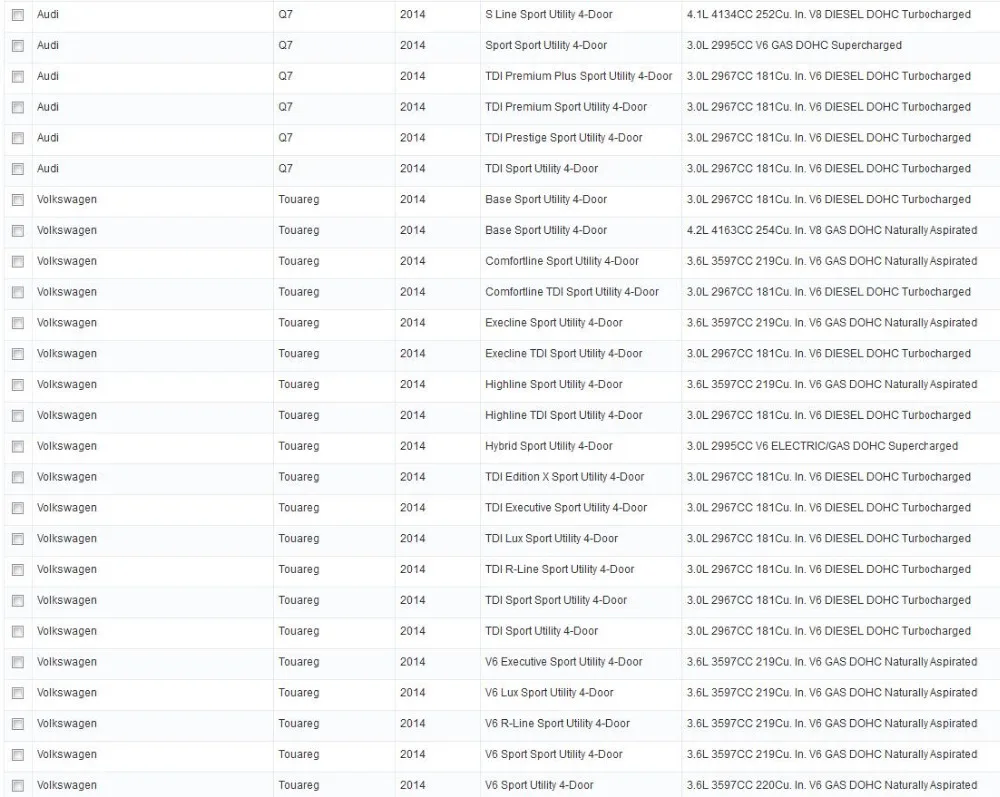Screen dimensions: 1000x797
Task: Check the Touareg Hybrid Sport Utility checkbox
Action: click(x=18, y=446)
